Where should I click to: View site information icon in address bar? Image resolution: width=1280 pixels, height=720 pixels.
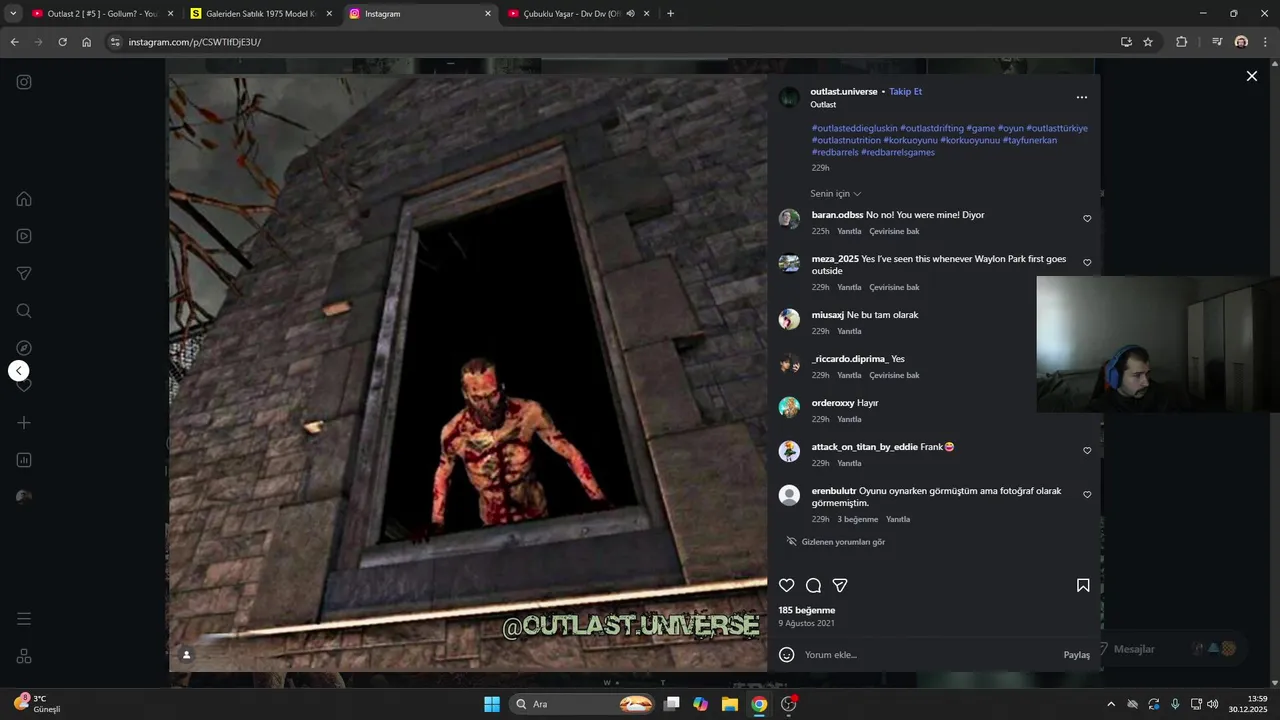(x=115, y=42)
